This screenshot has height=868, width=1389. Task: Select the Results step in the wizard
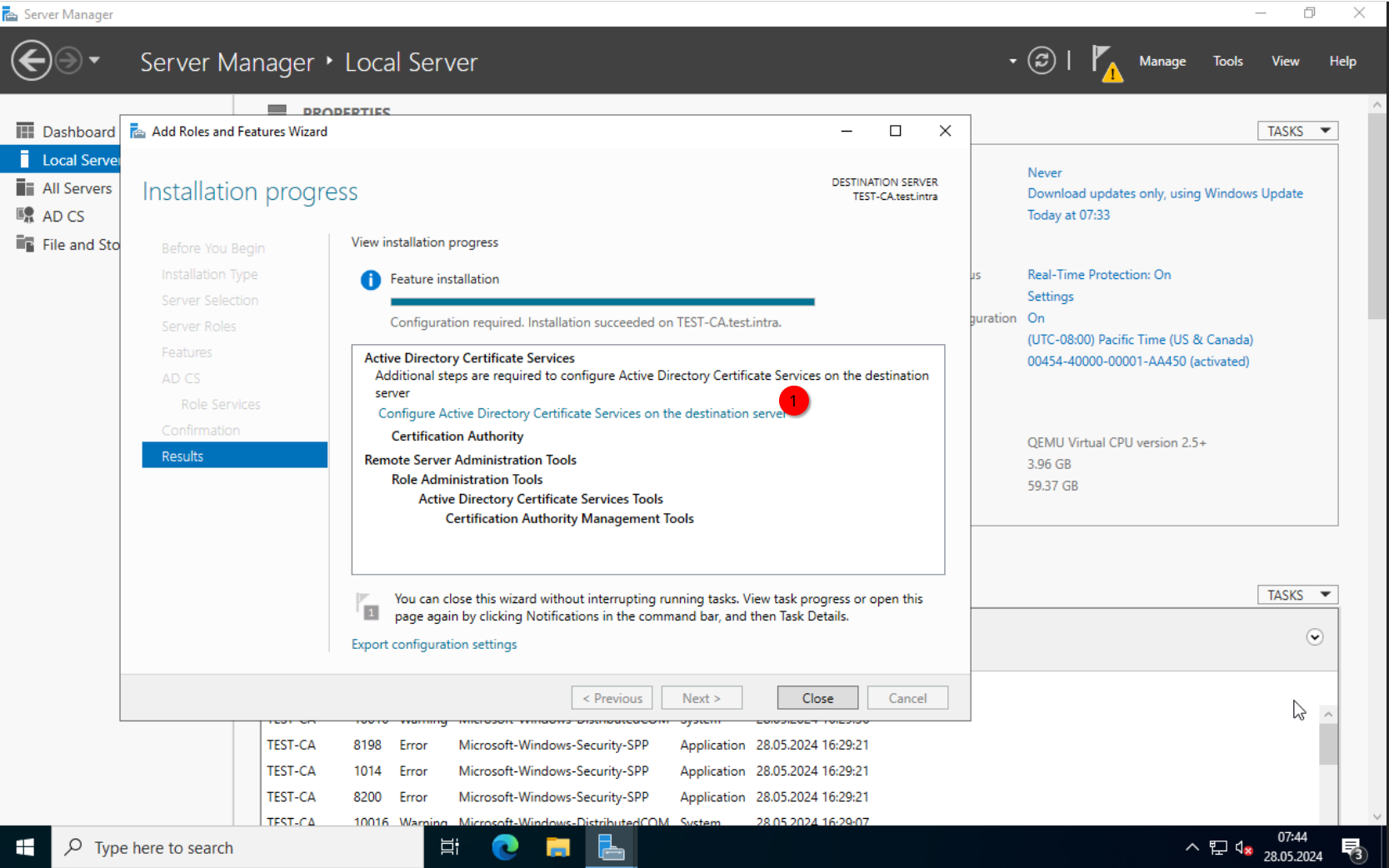[235, 456]
